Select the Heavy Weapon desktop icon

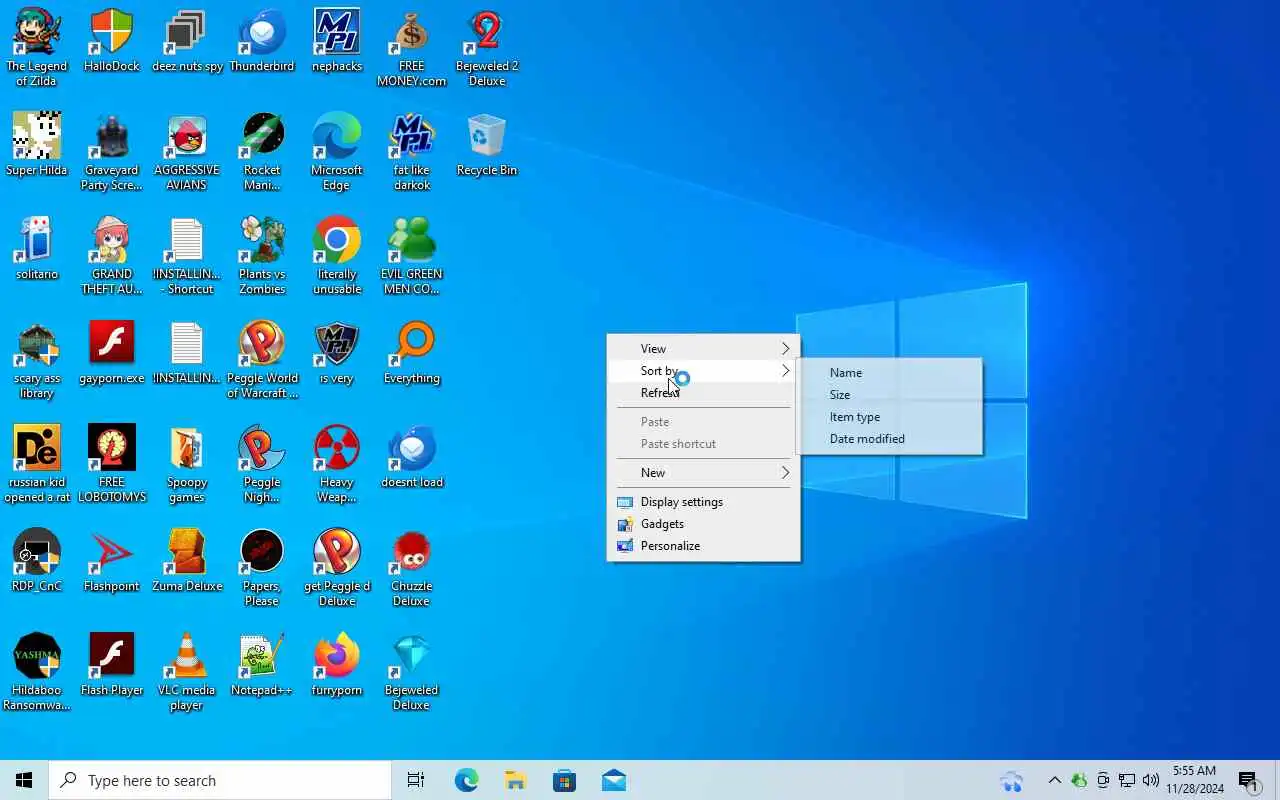pyautogui.click(x=337, y=463)
